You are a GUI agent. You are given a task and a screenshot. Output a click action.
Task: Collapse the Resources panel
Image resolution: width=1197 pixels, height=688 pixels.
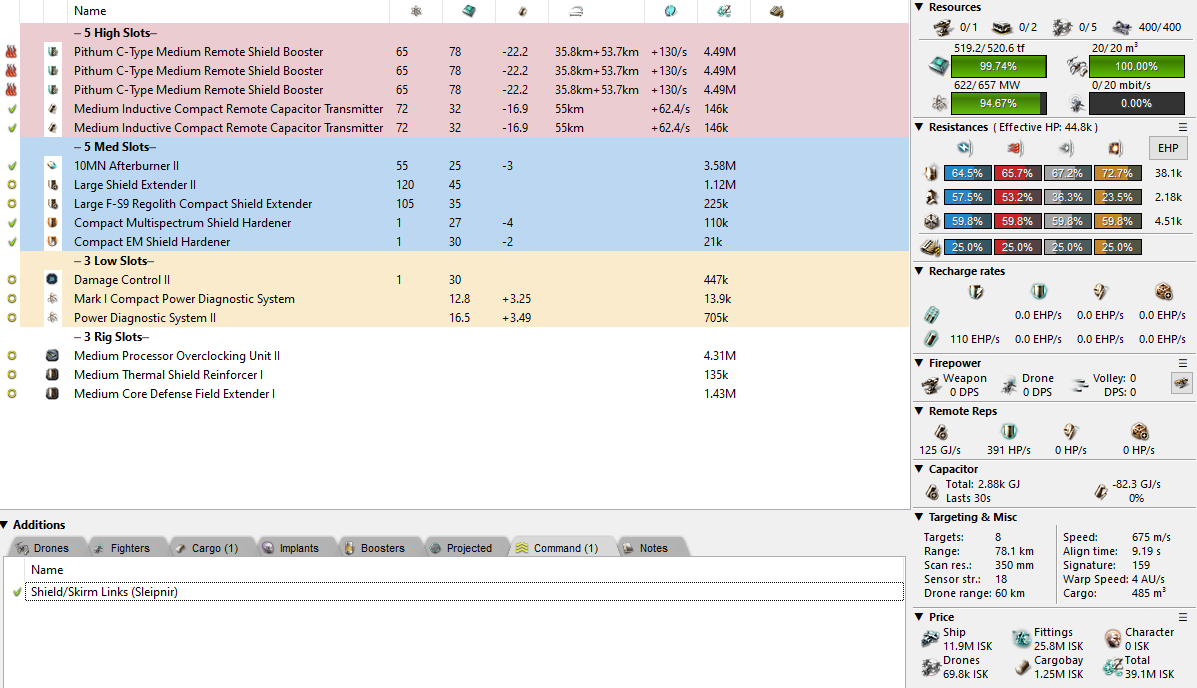coord(920,7)
